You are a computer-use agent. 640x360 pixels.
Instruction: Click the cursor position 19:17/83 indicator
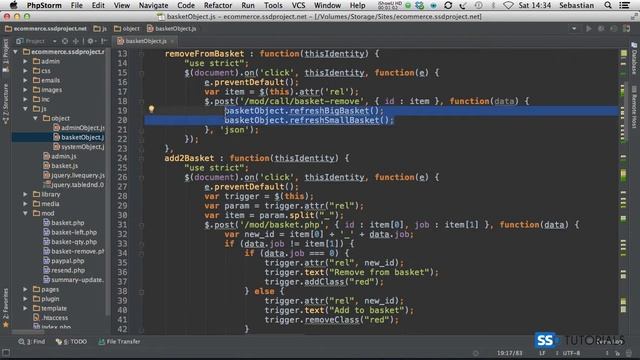[509, 353]
